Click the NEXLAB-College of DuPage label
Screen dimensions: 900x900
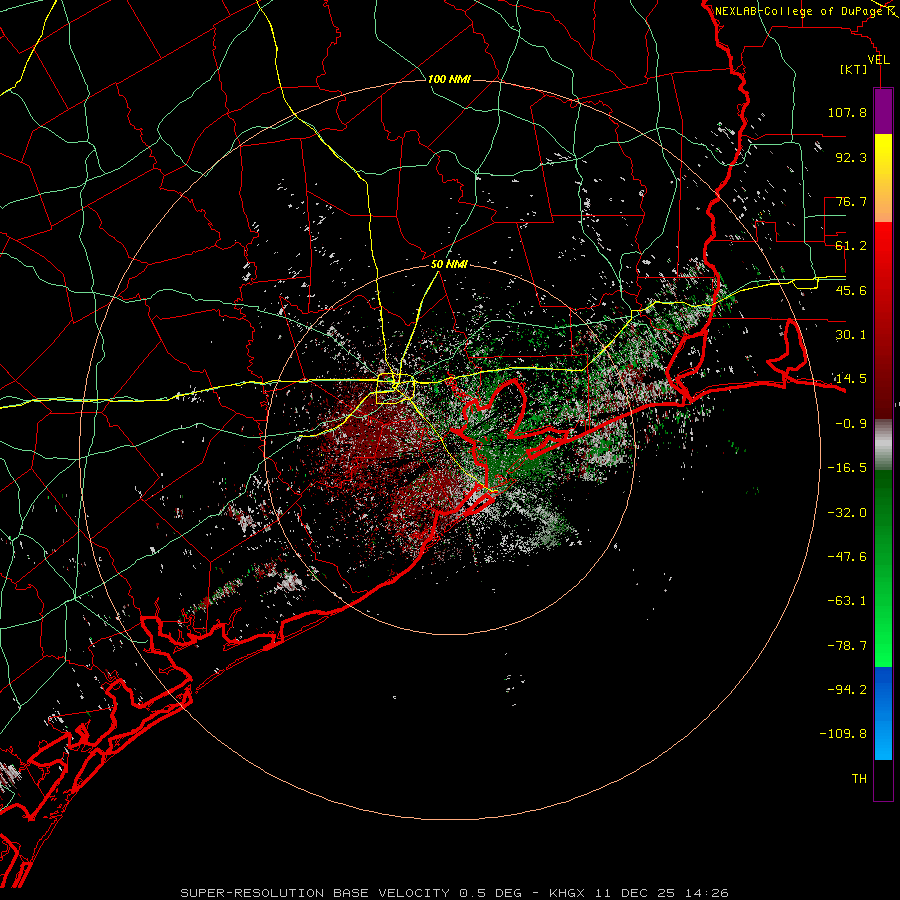click(799, 11)
